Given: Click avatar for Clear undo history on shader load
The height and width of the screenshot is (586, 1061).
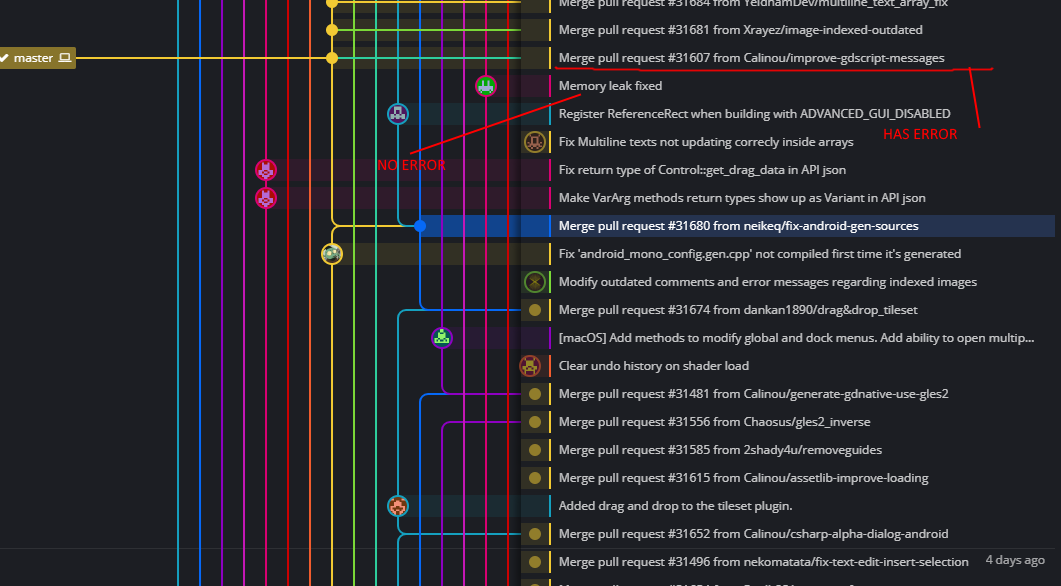Looking at the screenshot, I should pos(530,365).
